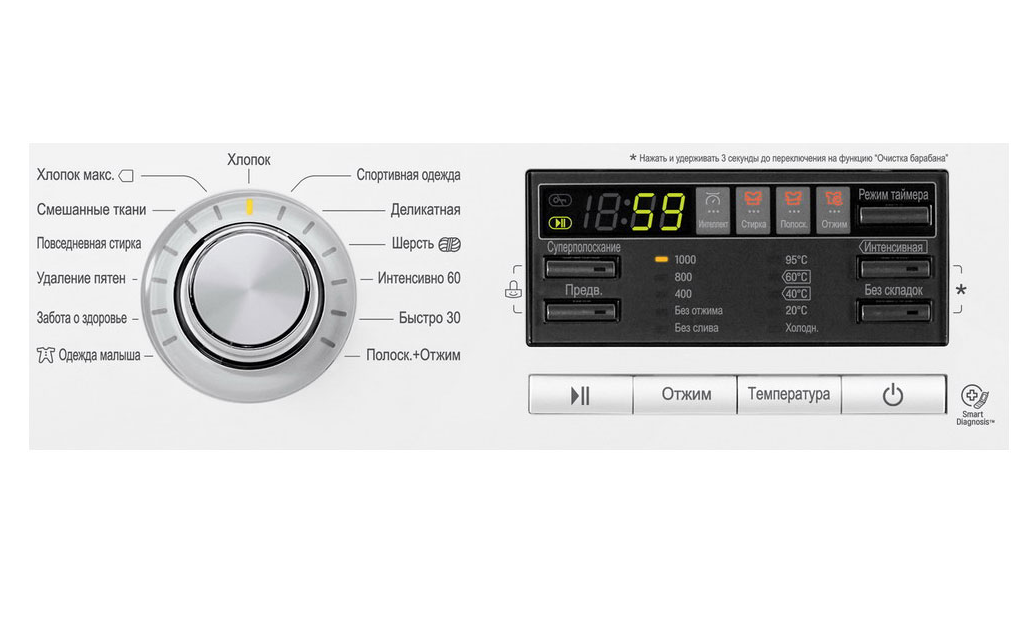The height and width of the screenshot is (625, 1036).
Task: Choose the Удаление пятен program
Action: [81, 278]
